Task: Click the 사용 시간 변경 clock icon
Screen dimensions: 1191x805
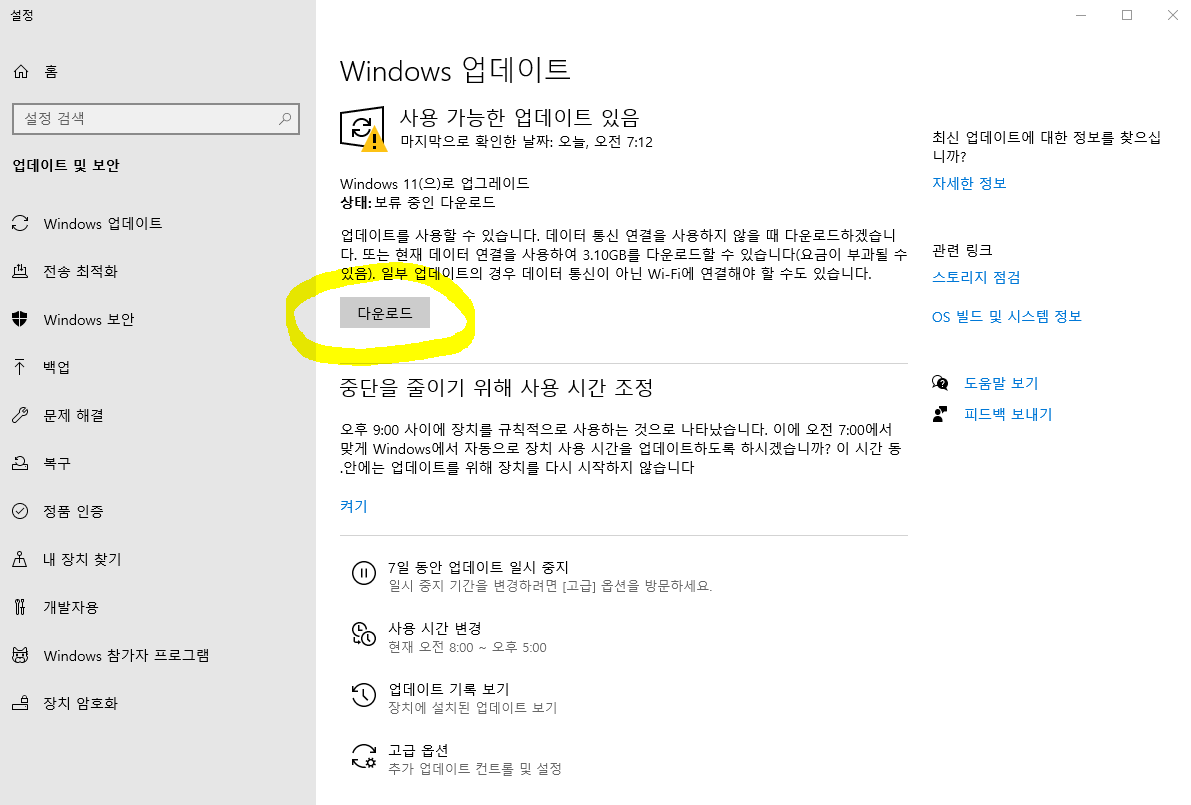Action: coord(364,634)
